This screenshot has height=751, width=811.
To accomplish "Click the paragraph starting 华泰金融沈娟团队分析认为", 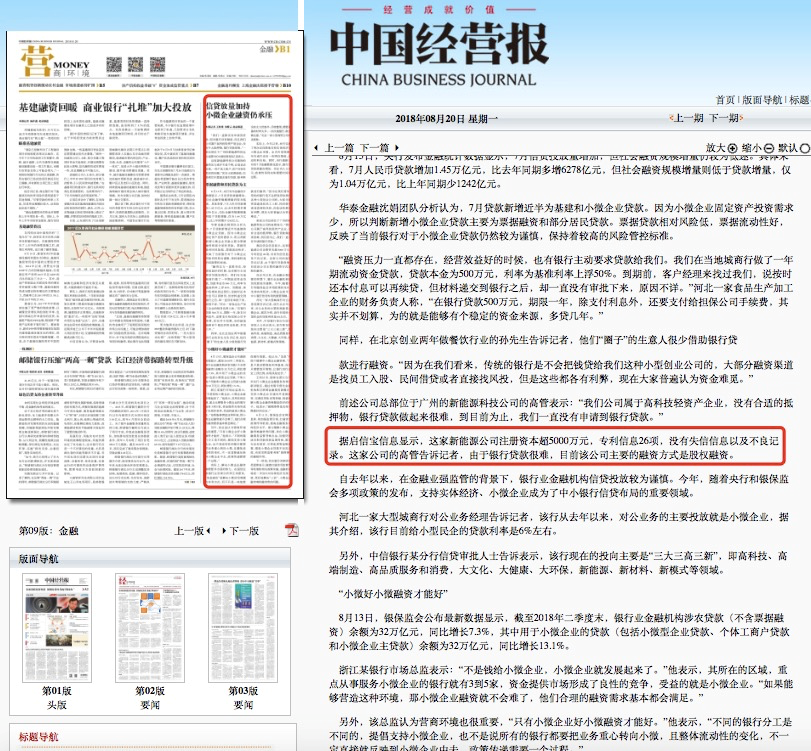I will coord(561,222).
